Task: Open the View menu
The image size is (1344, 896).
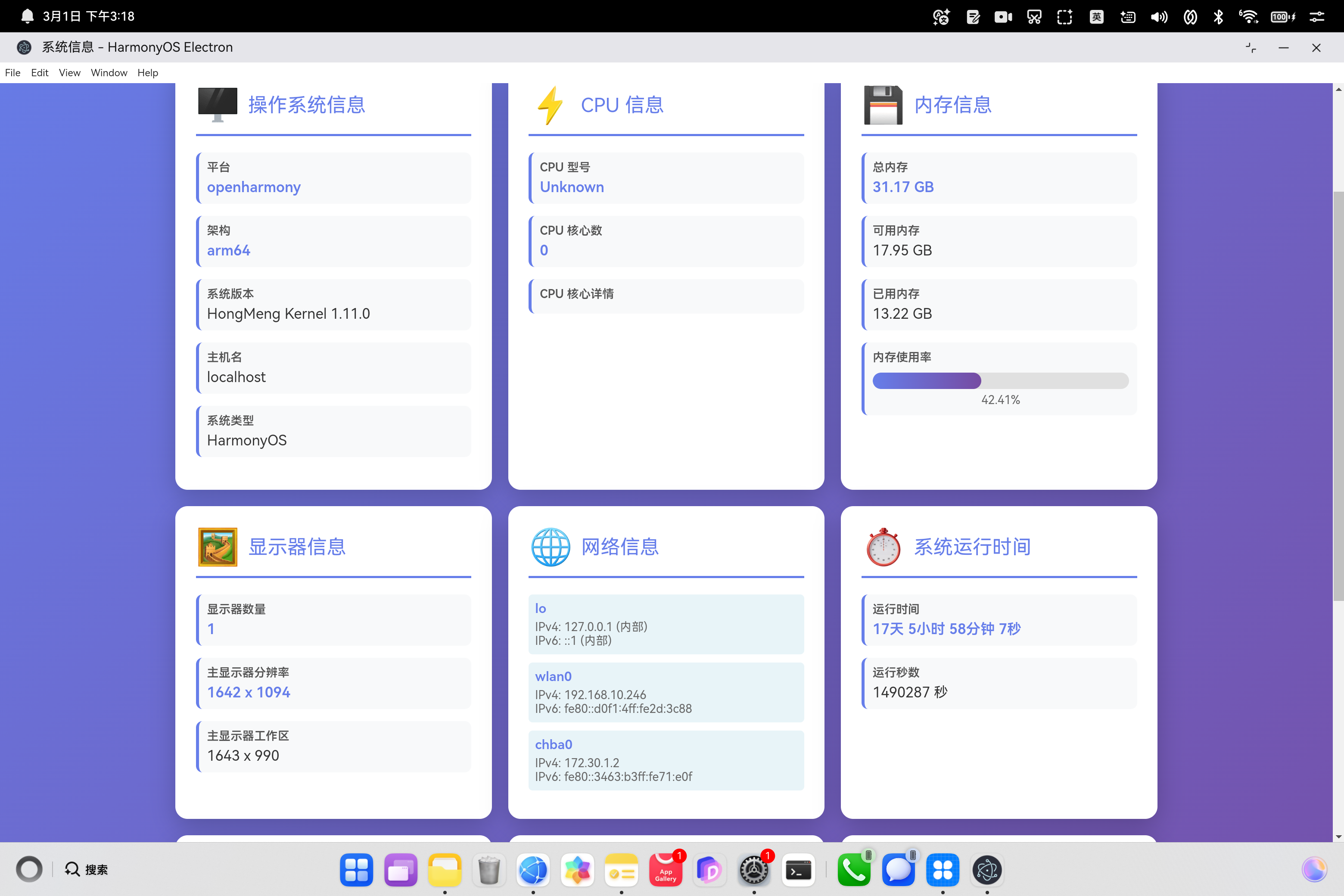Action: click(69, 72)
